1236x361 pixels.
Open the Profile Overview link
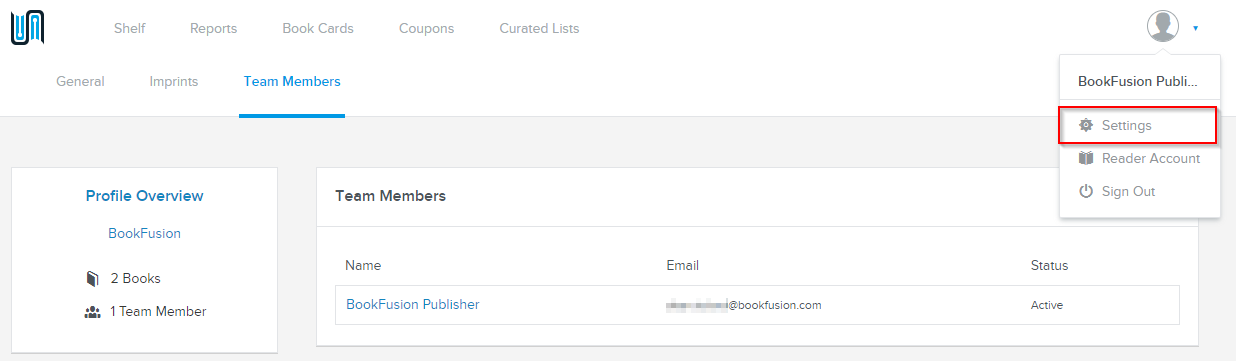[x=144, y=196]
